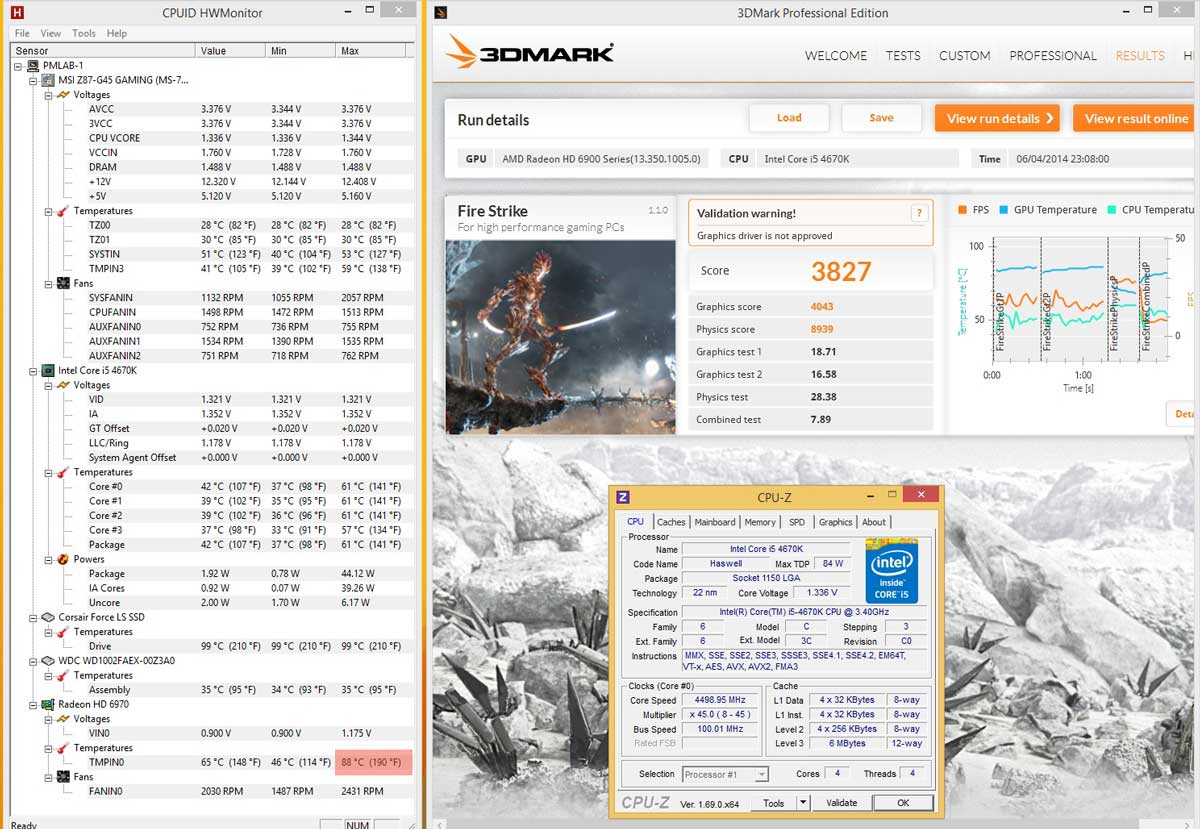Click the 3DMark logo
This screenshot has width=1200, height=829.
(x=530, y=53)
